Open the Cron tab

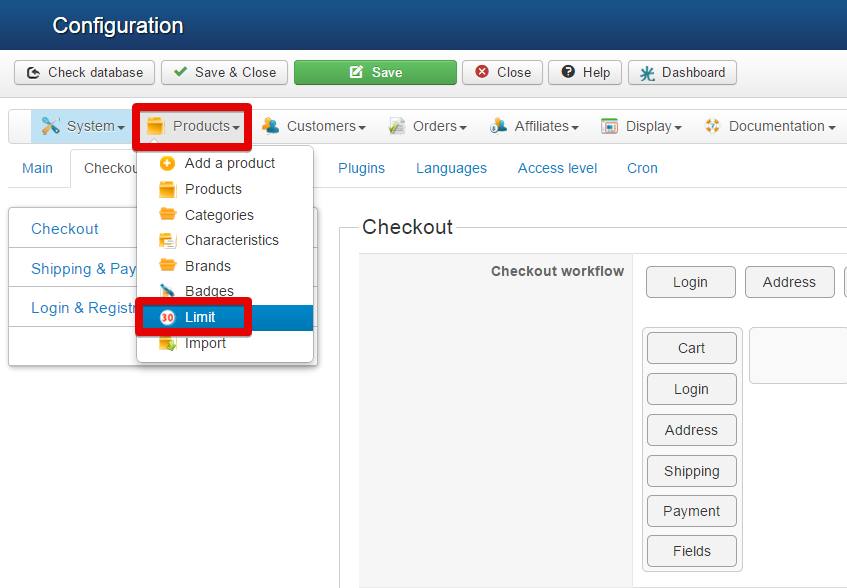click(x=642, y=168)
